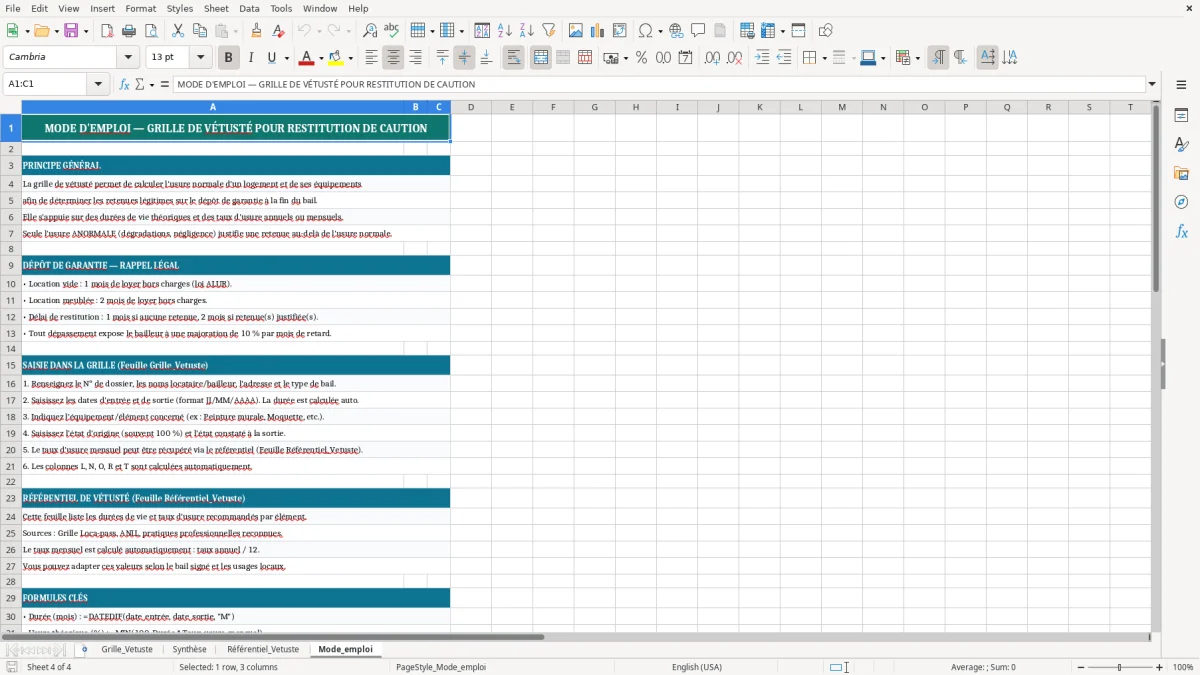This screenshot has width=1200, height=675.
Task: Open the Sheet menu
Action: pyautogui.click(x=217, y=8)
